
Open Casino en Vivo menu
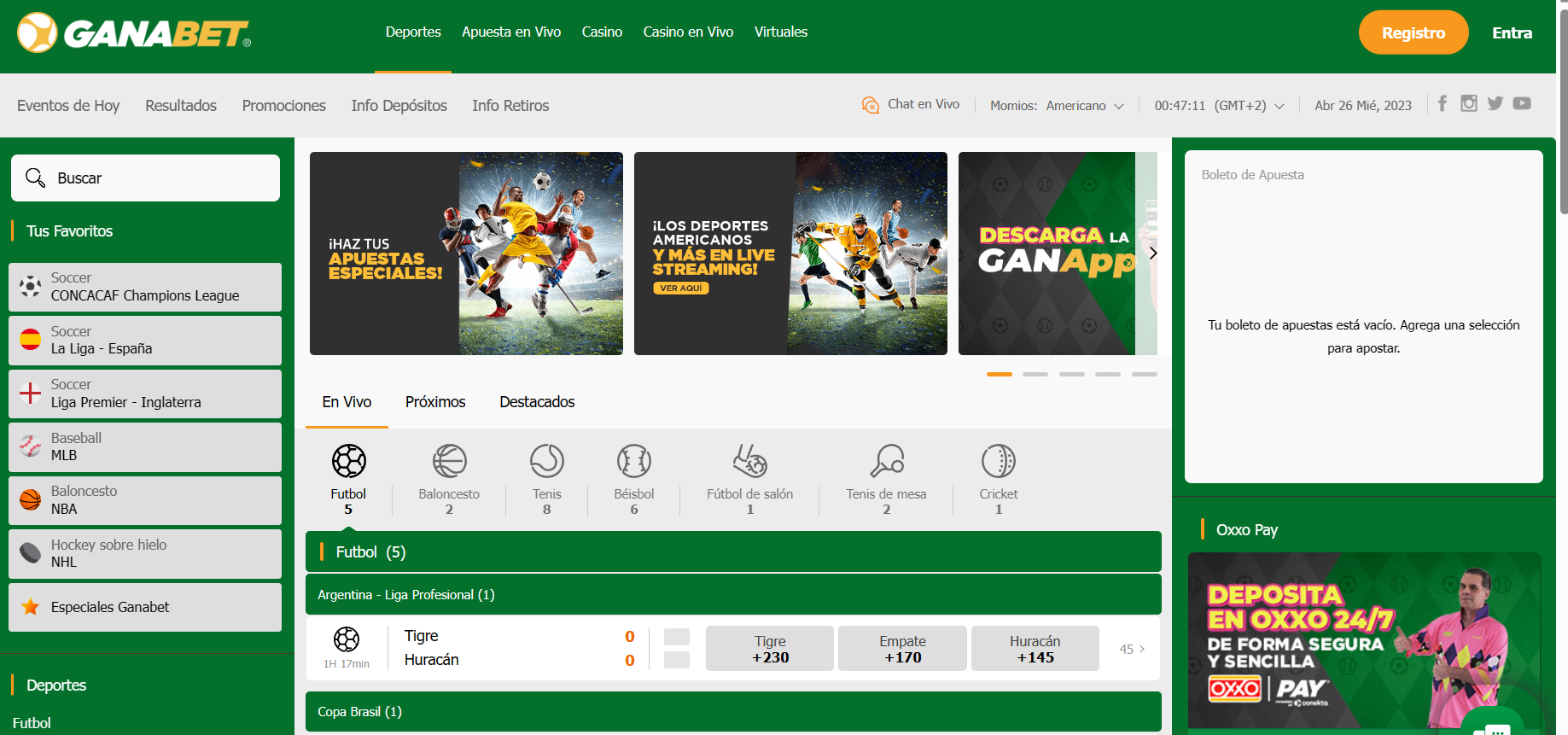688,32
